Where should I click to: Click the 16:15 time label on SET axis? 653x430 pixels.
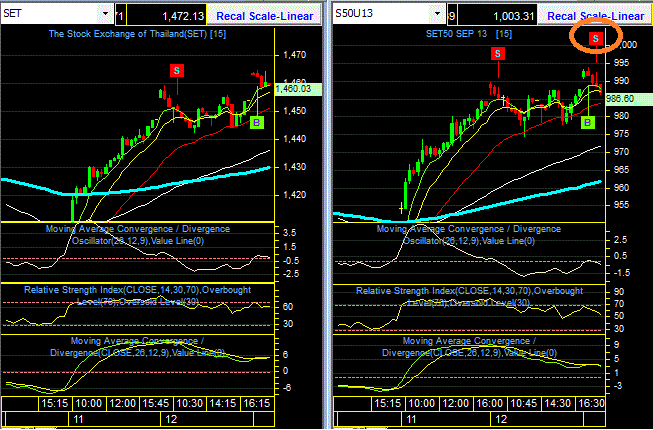click(257, 403)
